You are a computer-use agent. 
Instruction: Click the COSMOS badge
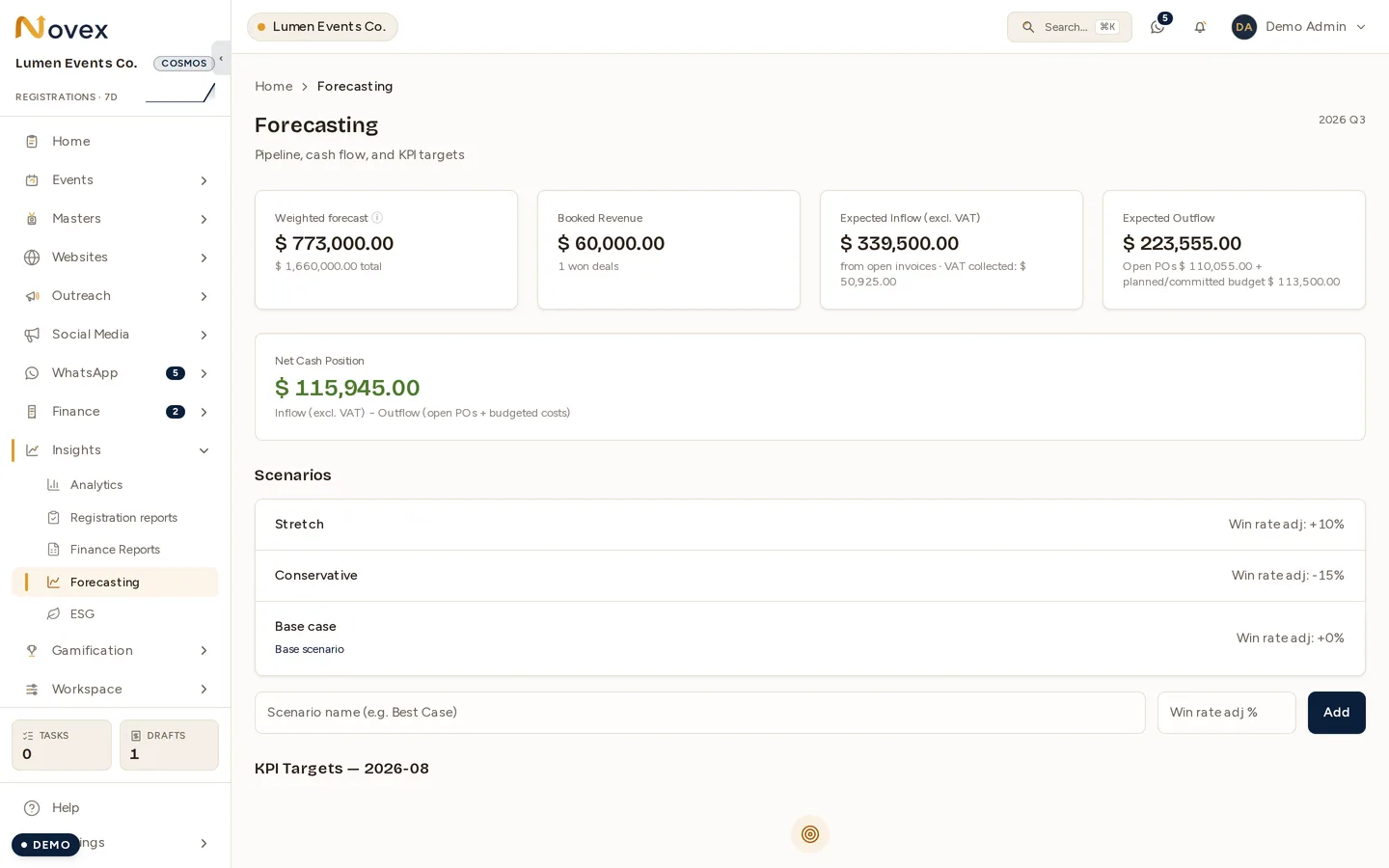184,64
